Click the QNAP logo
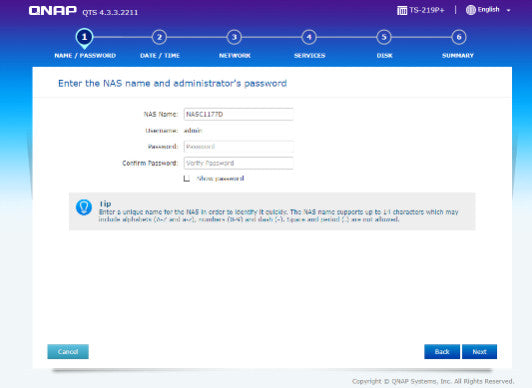 pos(53,11)
